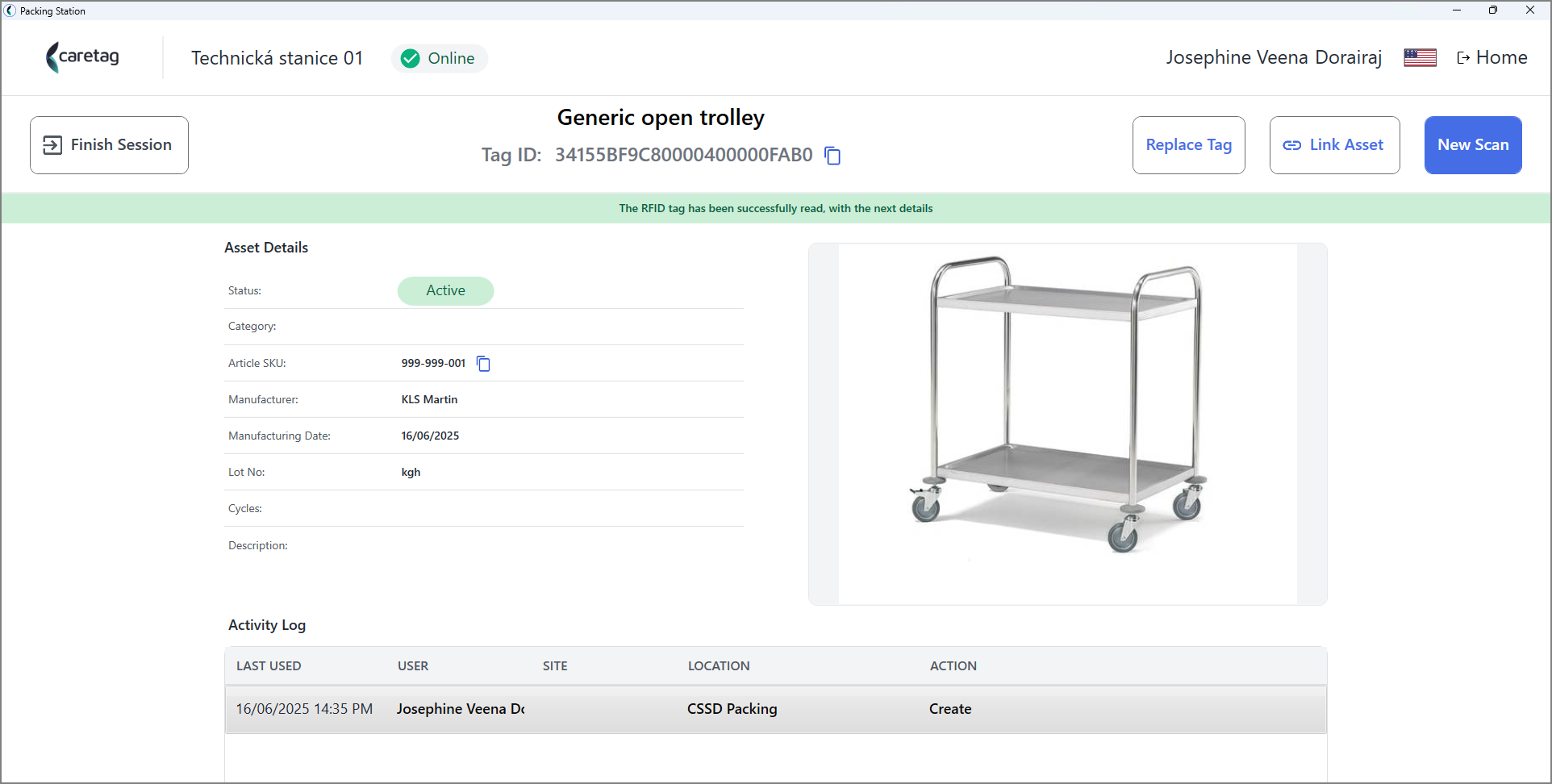Click the Active status pill
1552x784 pixels.
coord(445,290)
